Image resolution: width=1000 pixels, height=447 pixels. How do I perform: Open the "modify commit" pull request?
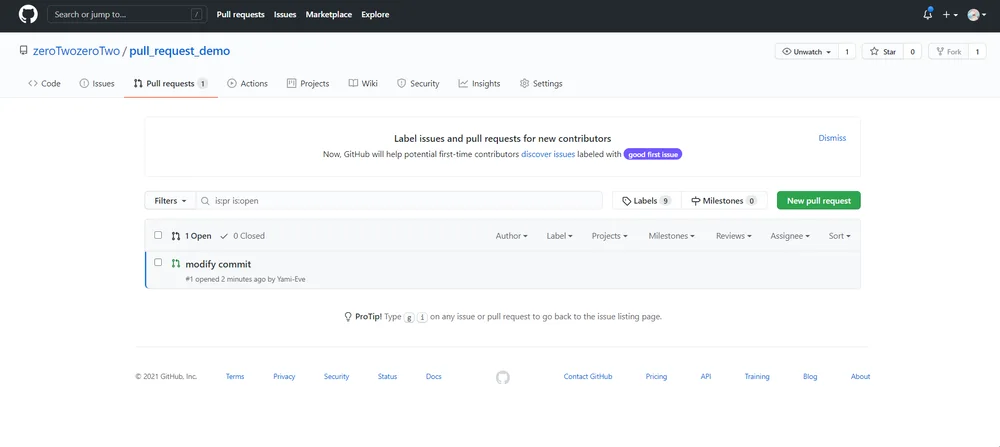(x=218, y=264)
